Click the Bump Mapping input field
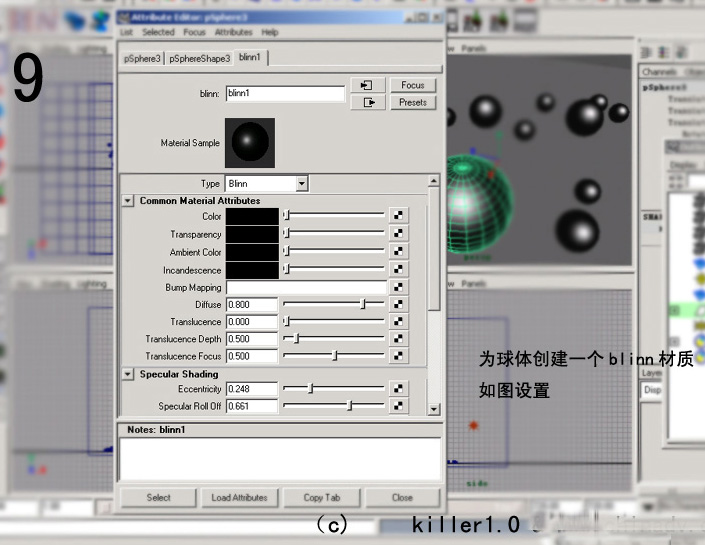This screenshot has width=705, height=545. tap(306, 287)
